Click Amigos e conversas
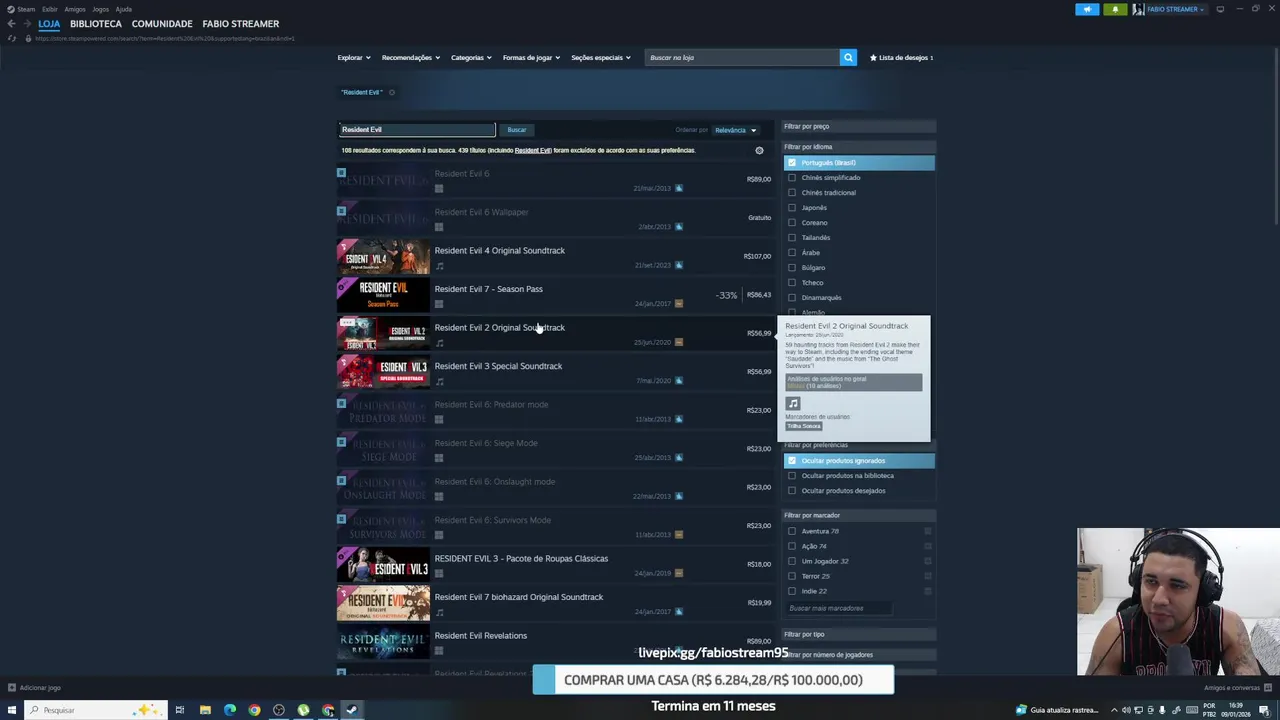Screen dimensions: 1280x720 (1236, 688)
